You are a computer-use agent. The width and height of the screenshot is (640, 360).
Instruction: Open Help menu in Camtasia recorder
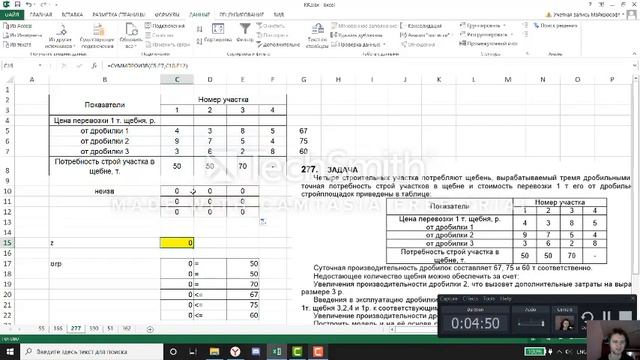click(506, 299)
